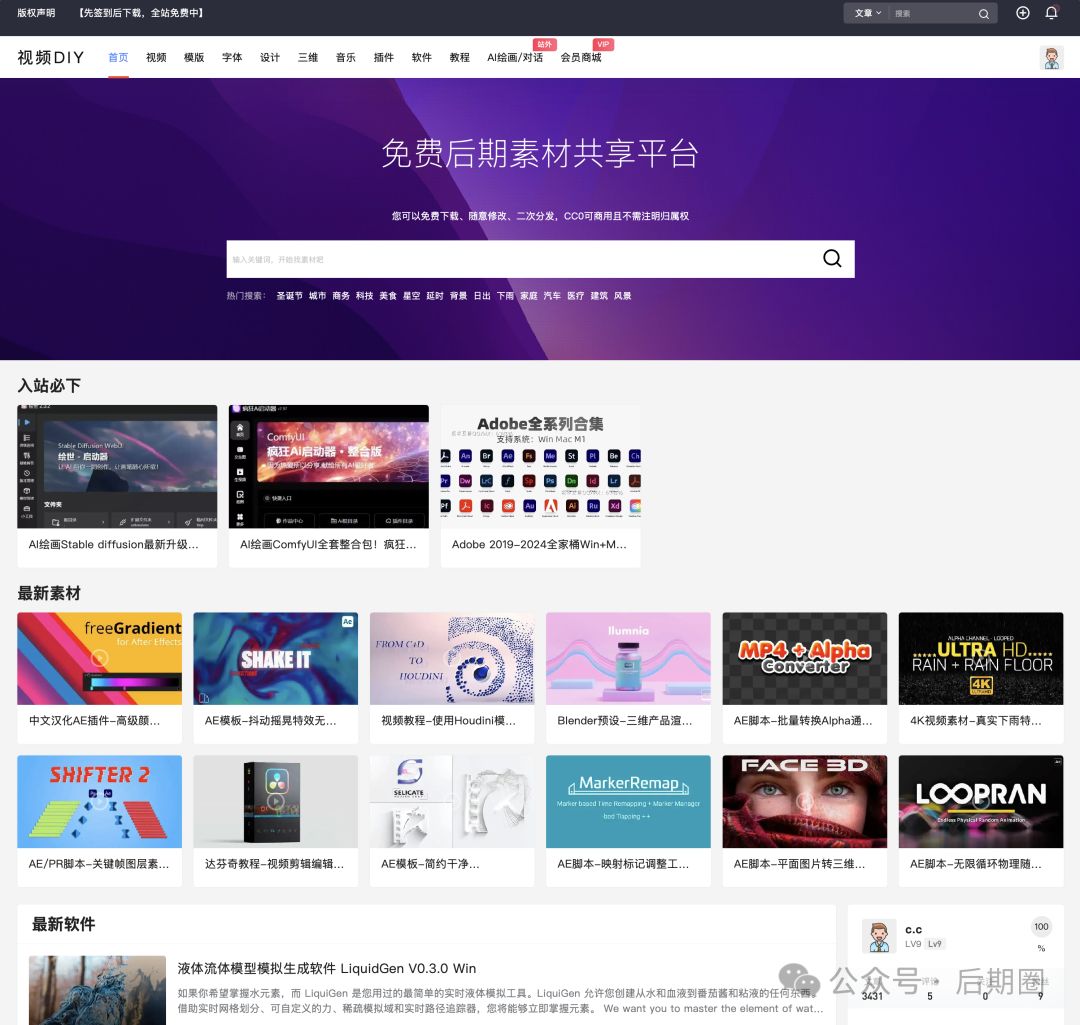
Task: Open the c.c user avatar in sidebar card
Action: click(x=879, y=936)
